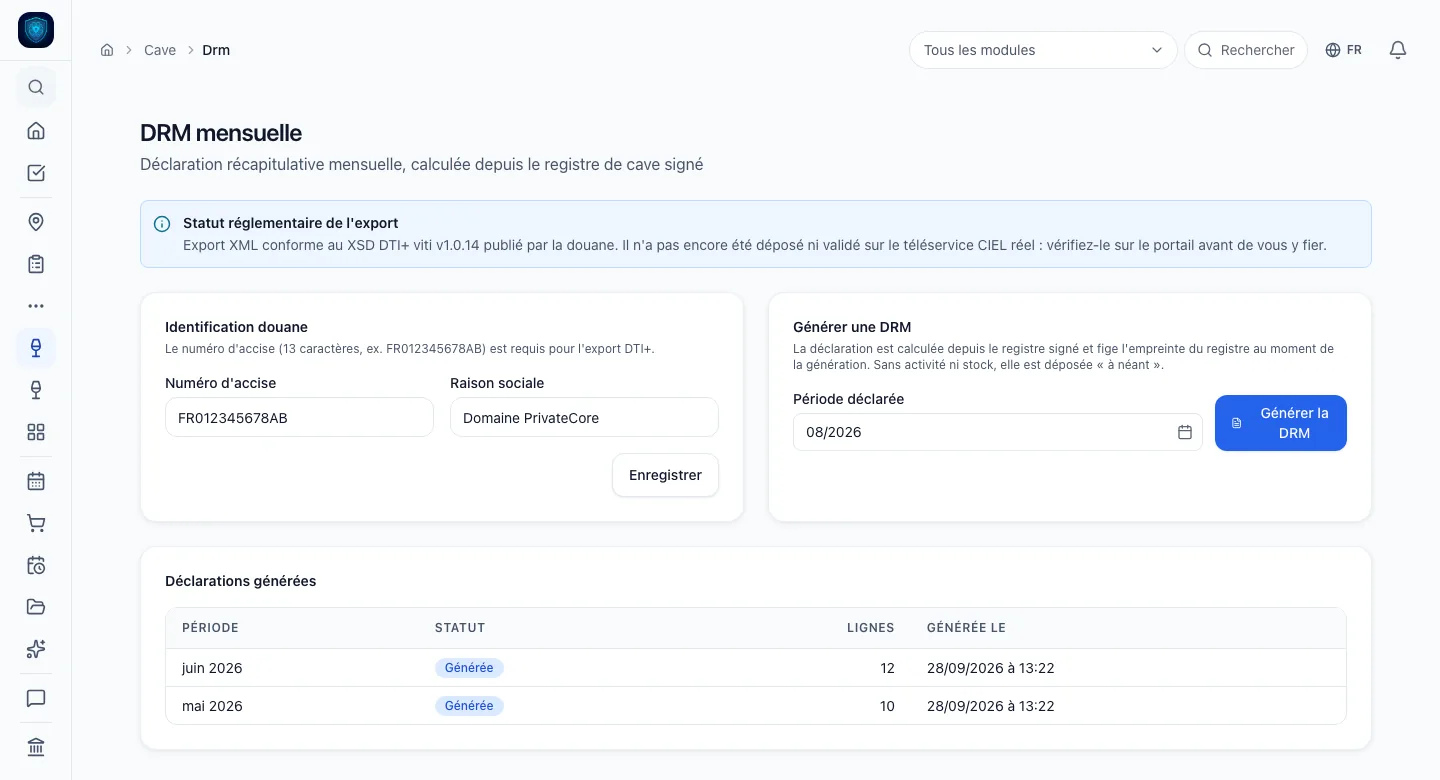The height and width of the screenshot is (780, 1440).
Task: Click the Période déclarée 08/2026 field
Action: pyautogui.click(x=998, y=432)
